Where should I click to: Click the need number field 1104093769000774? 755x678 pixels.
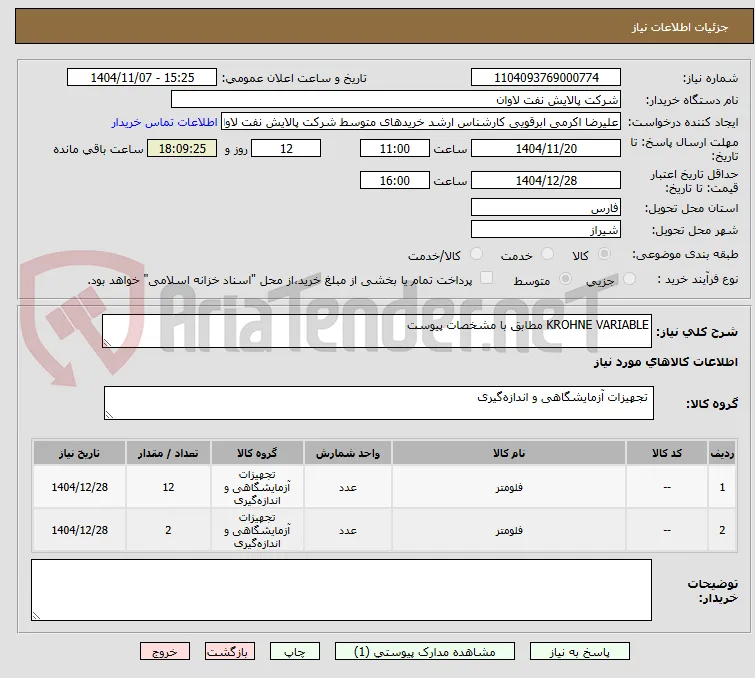[546, 78]
